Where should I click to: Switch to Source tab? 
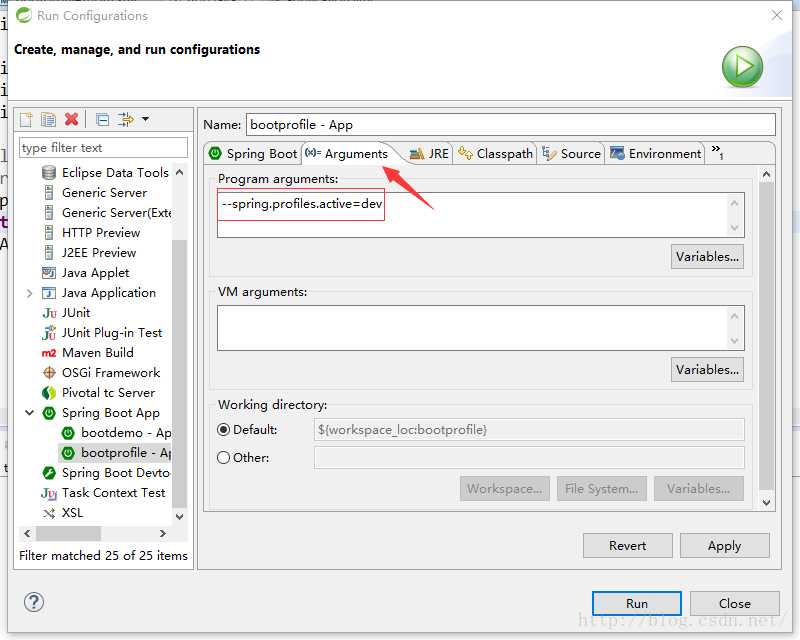pos(571,153)
